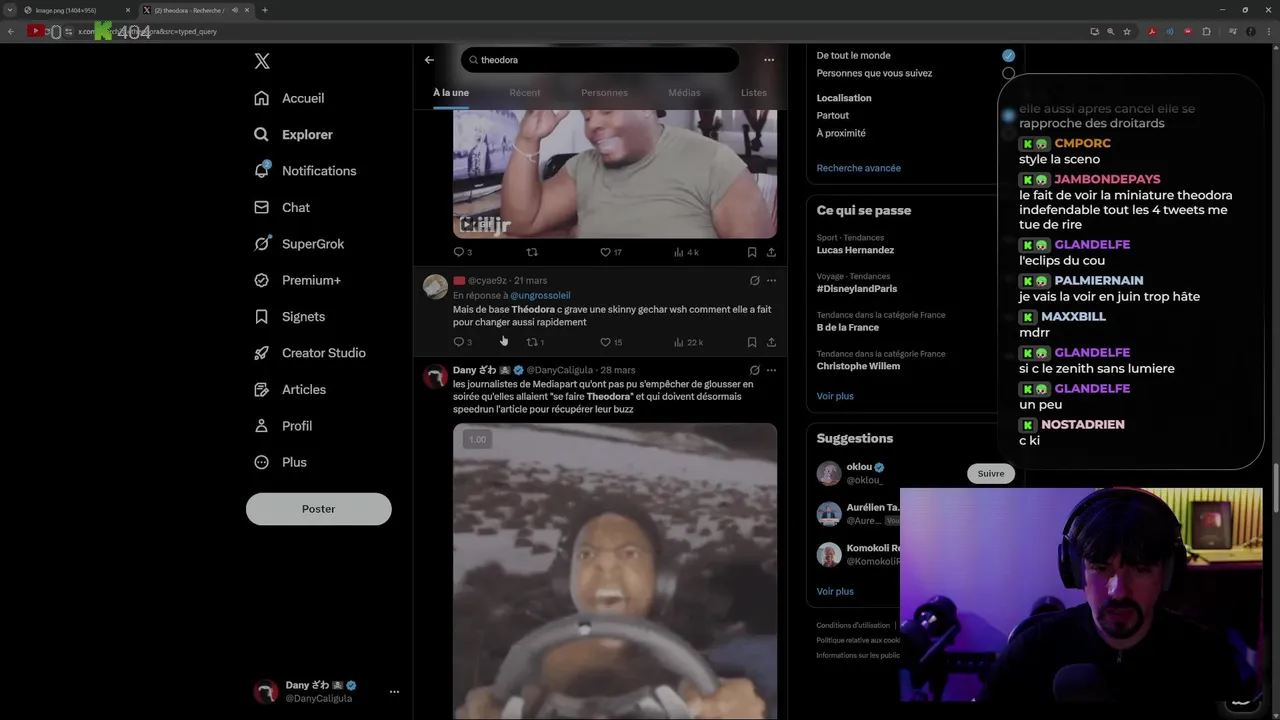Open the steering wheel video thumbnail

tap(615, 571)
